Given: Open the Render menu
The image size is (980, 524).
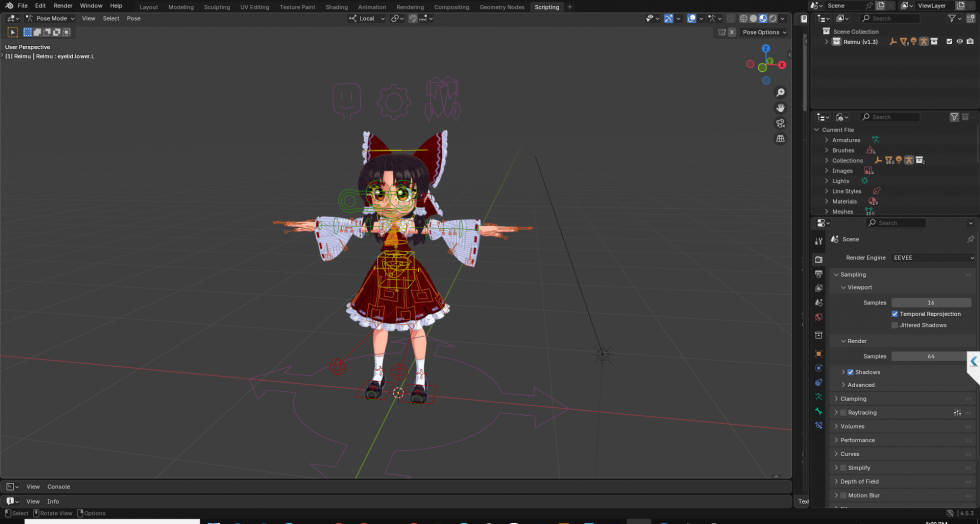Looking at the screenshot, I should coord(62,6).
